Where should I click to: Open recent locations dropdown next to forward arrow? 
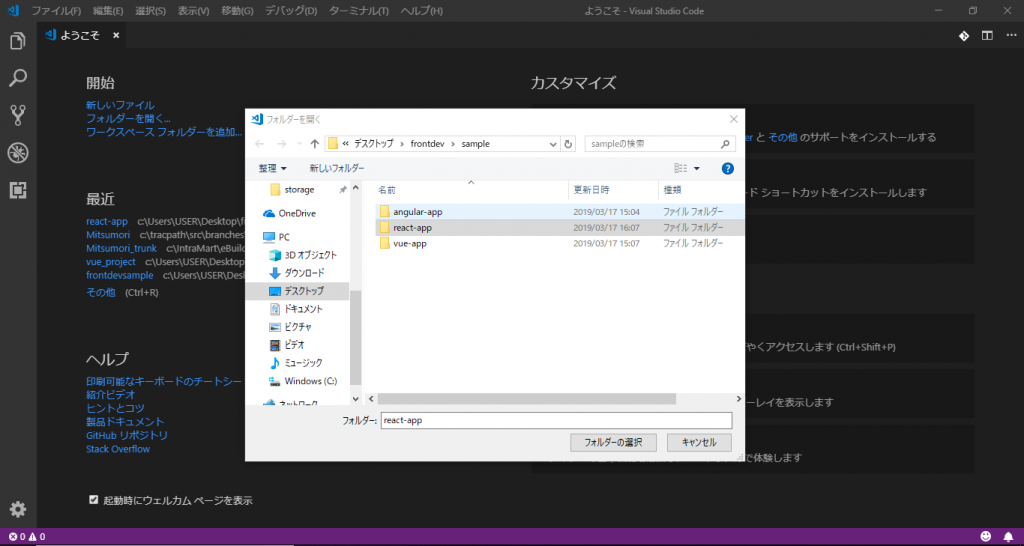point(299,144)
